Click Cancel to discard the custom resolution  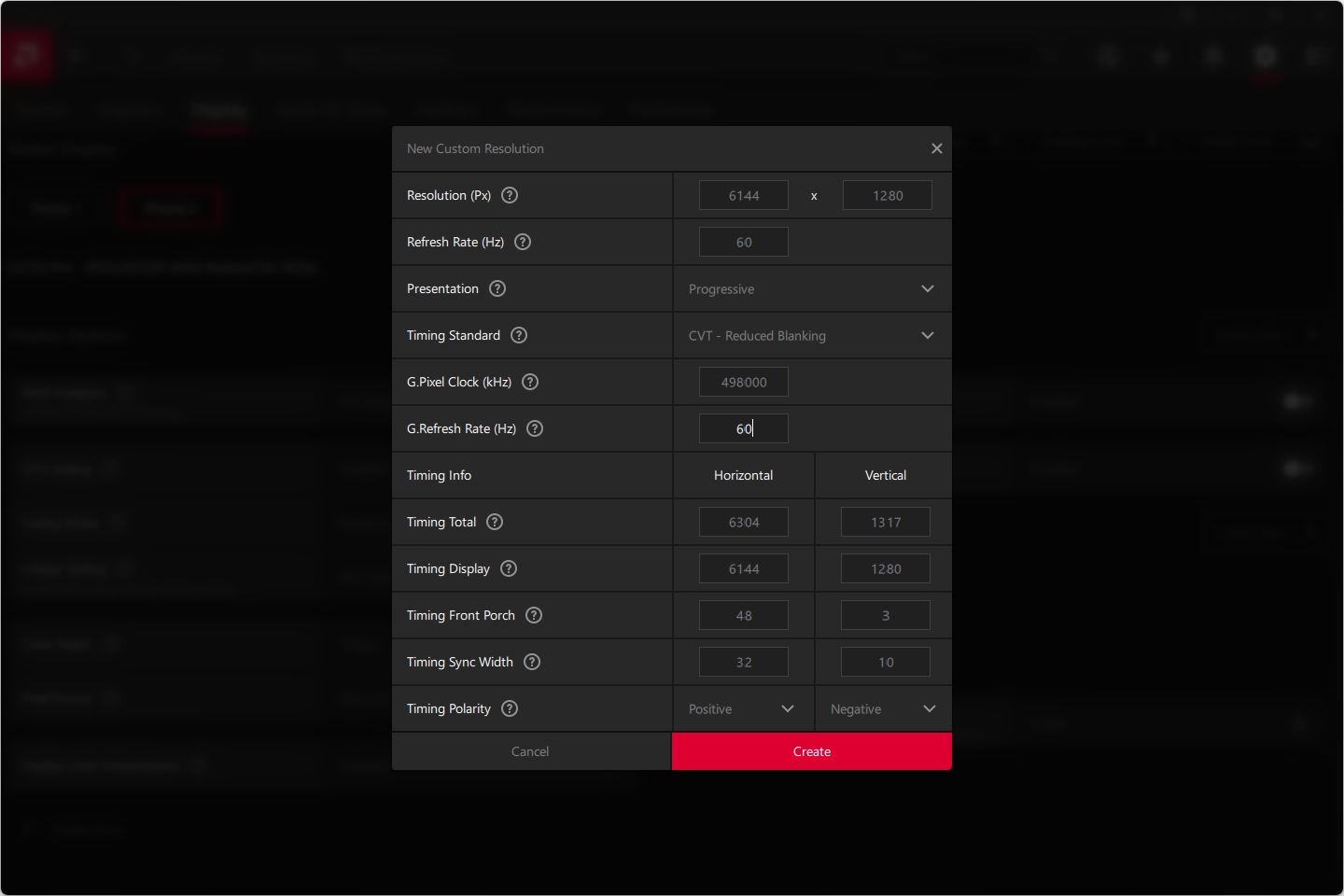click(530, 751)
